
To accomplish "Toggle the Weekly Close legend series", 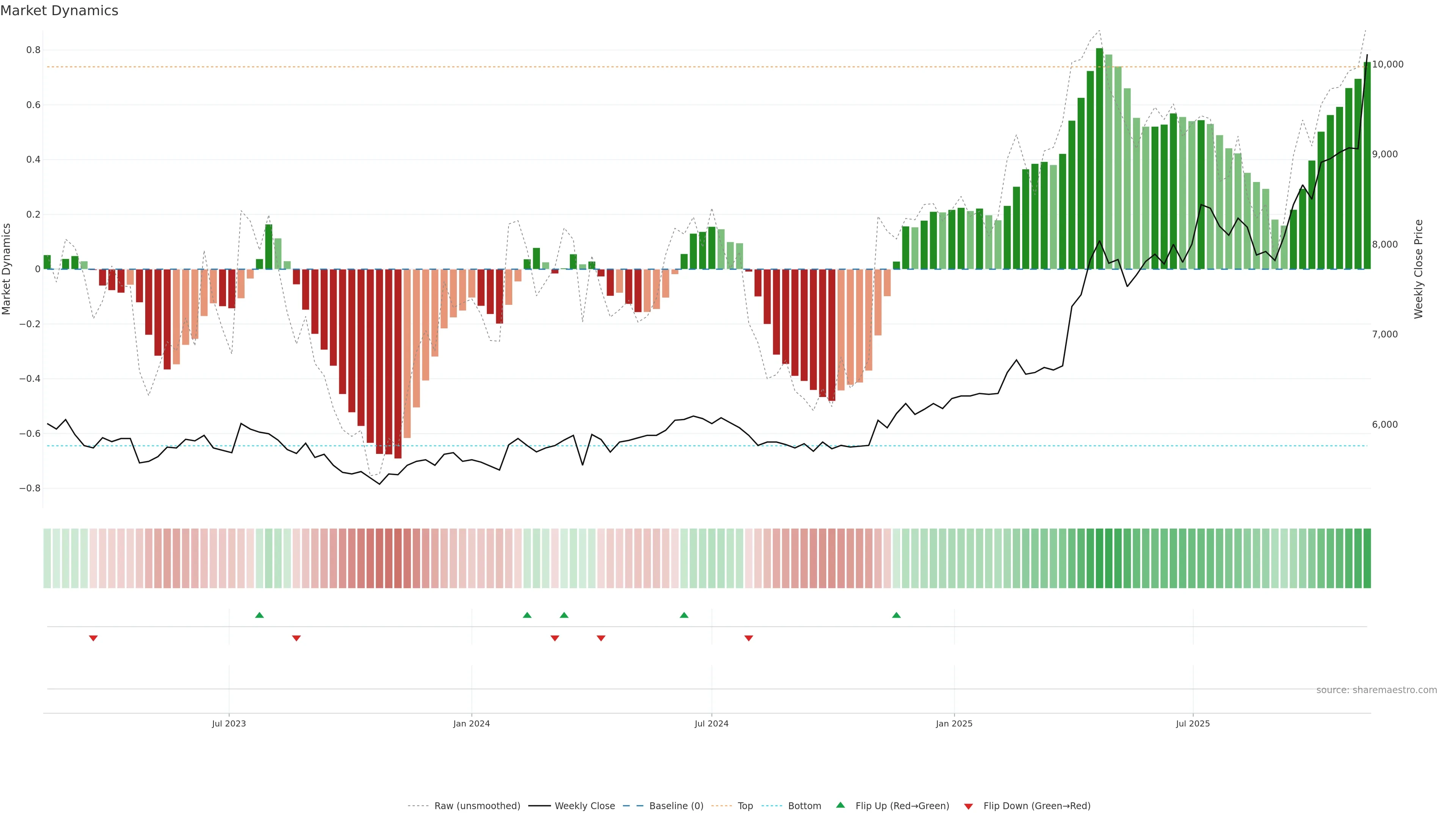I will [584, 806].
